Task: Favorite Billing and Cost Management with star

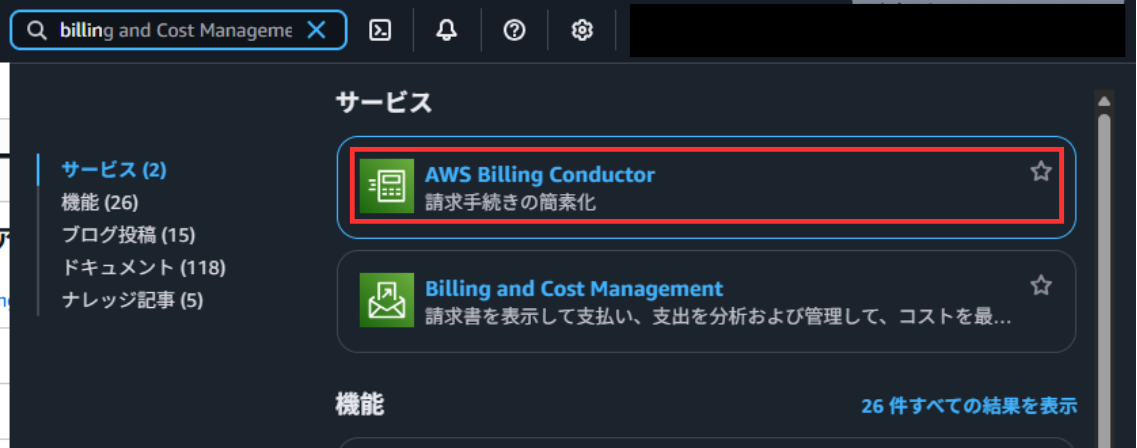Action: tap(1041, 286)
